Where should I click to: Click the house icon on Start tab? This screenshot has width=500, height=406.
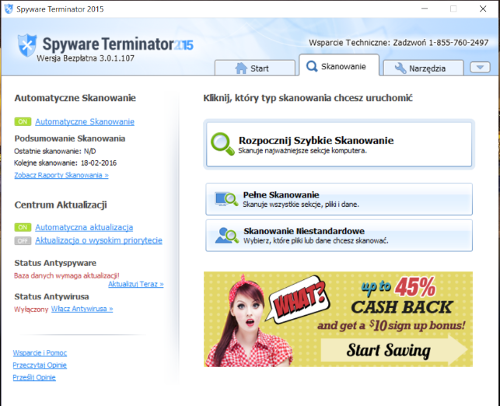[241, 68]
